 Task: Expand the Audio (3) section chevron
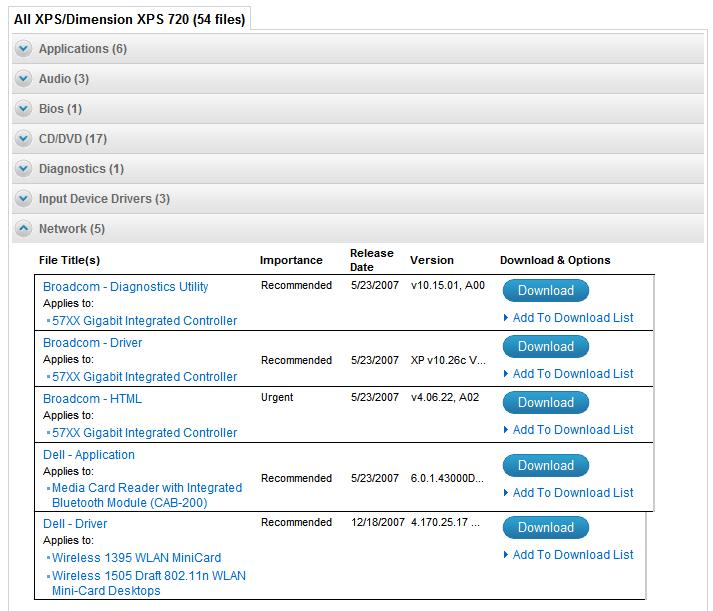pyautogui.click(x=23, y=78)
